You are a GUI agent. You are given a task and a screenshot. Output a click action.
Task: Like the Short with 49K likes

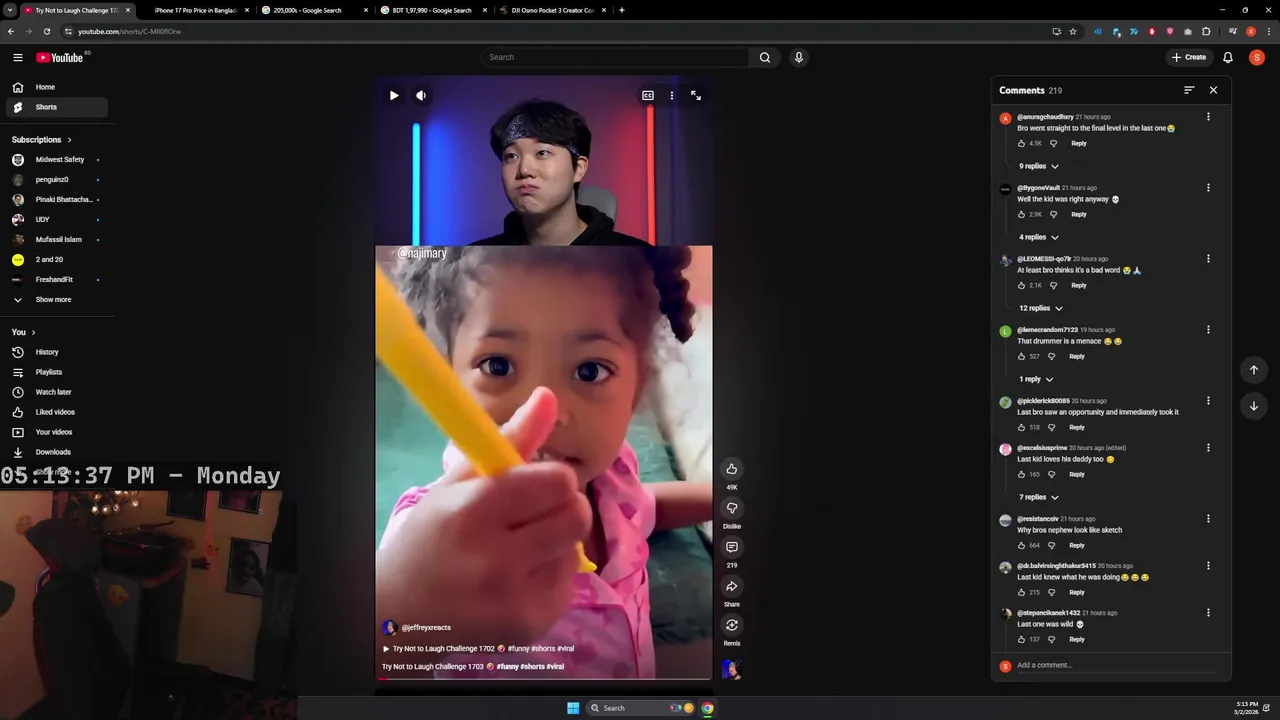[732, 469]
